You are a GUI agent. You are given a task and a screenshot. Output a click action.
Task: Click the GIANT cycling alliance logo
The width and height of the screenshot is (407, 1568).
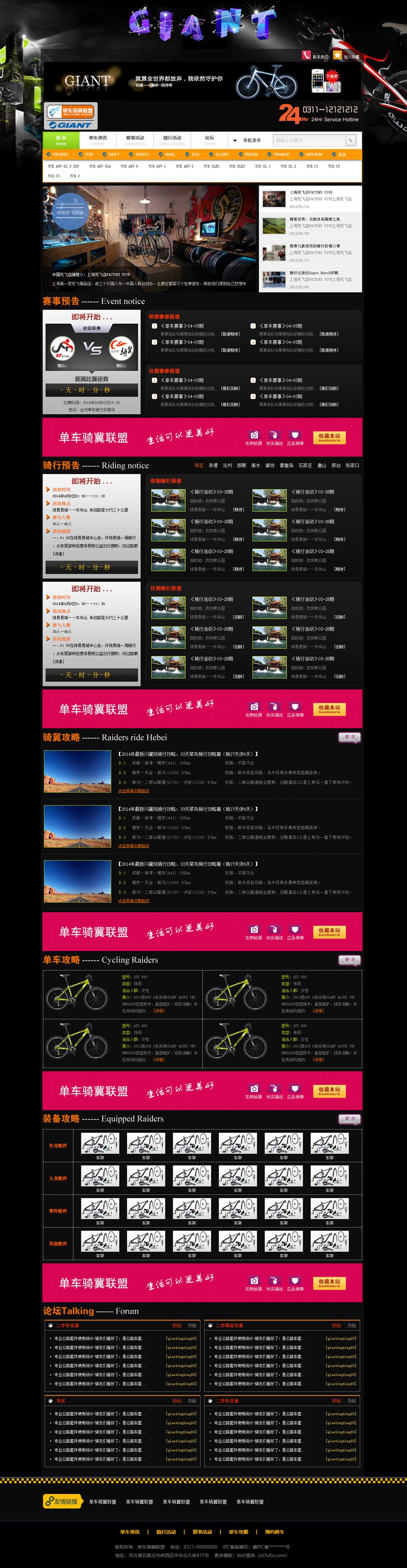pos(71,117)
